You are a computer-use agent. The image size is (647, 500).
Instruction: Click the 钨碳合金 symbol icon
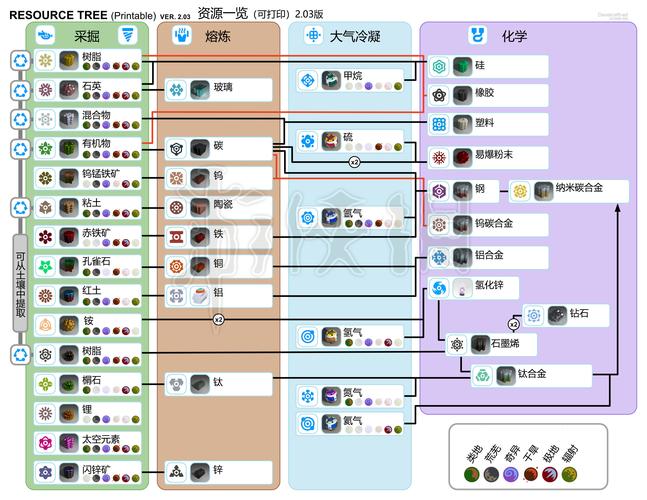pyautogui.click(x=439, y=224)
